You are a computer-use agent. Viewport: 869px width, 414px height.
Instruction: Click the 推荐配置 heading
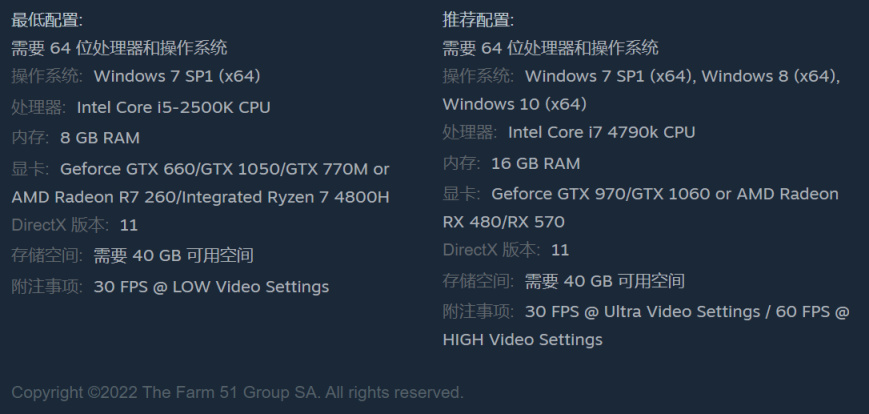pos(478,19)
